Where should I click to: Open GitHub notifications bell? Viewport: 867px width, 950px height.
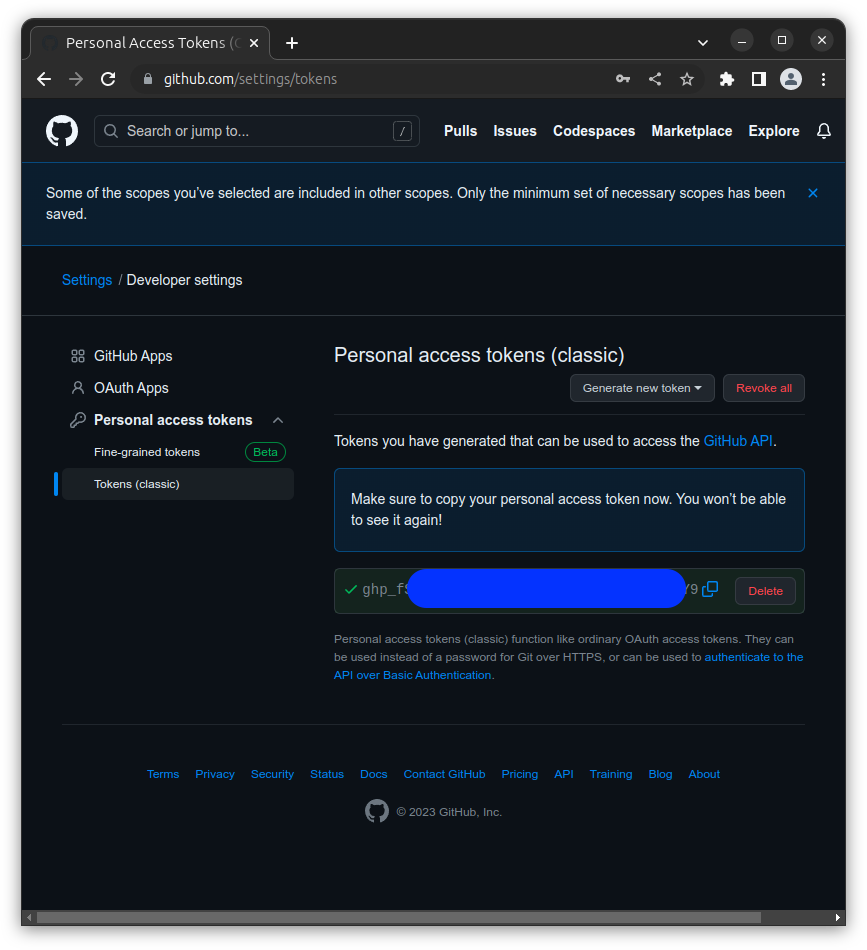[x=824, y=131]
